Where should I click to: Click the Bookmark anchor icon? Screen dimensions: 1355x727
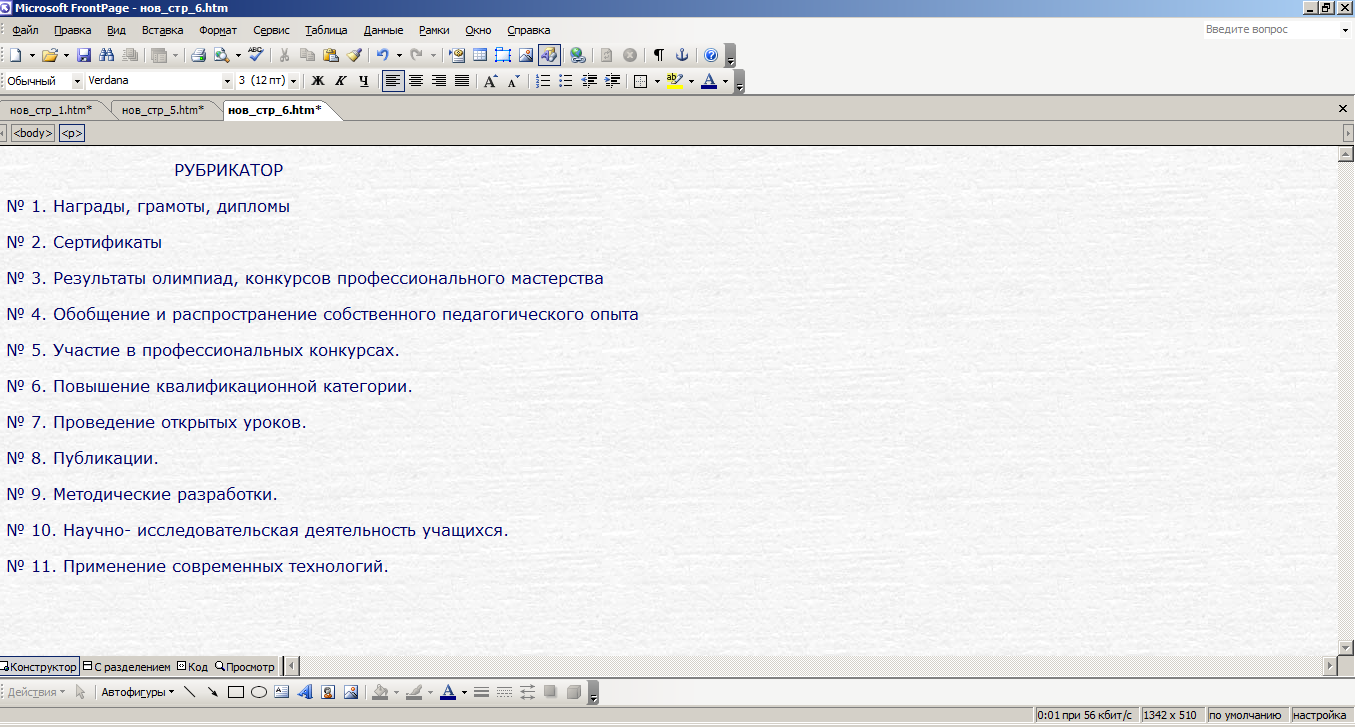(x=681, y=56)
